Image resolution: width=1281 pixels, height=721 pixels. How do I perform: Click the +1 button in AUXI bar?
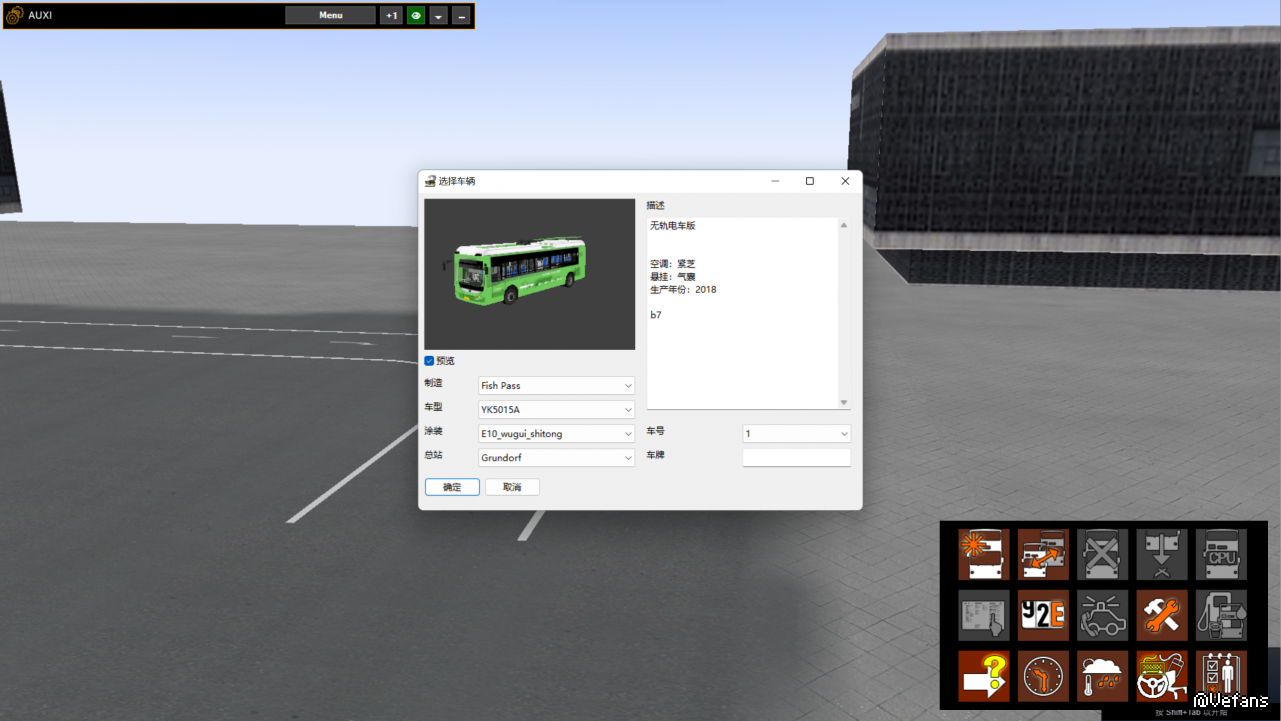(391, 16)
